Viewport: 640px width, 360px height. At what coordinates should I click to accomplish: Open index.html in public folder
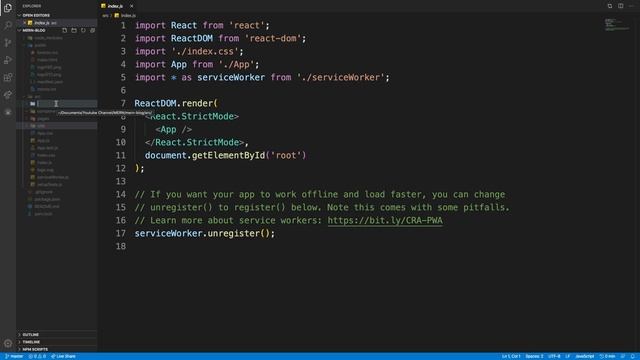click(x=47, y=60)
